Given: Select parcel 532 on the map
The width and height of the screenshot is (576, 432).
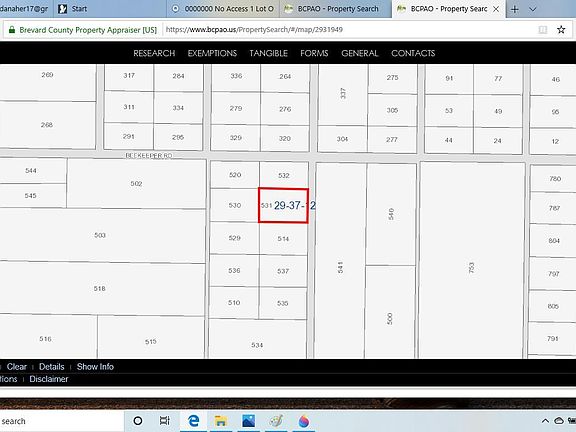Looking at the screenshot, I should tap(284, 175).
